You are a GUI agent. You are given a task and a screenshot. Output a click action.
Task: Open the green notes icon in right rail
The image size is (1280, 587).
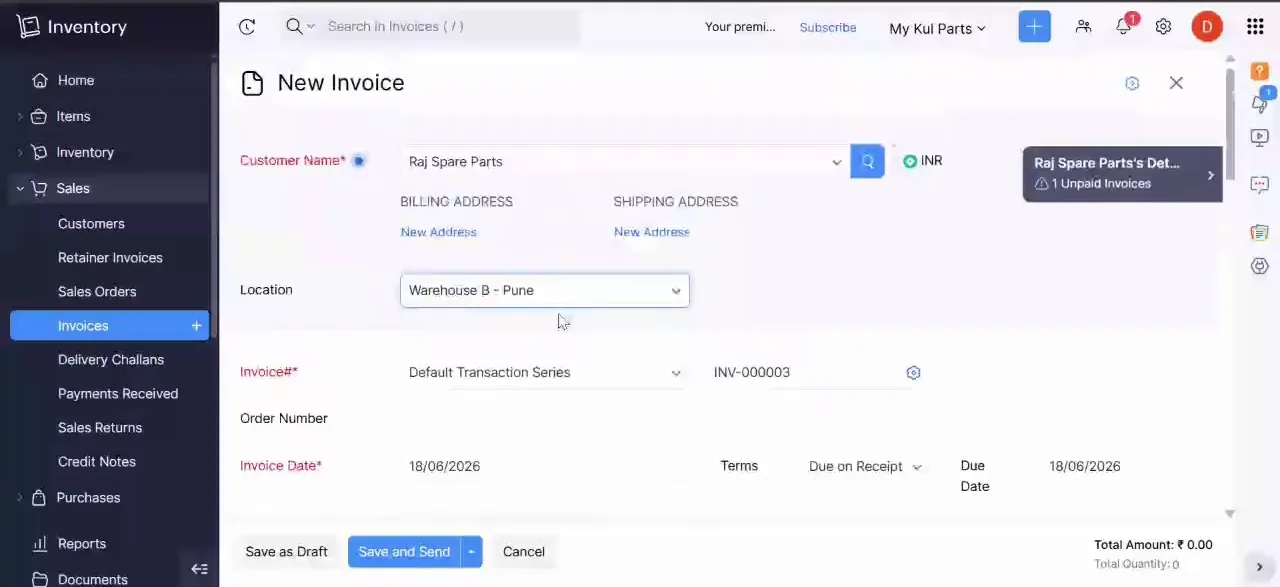(x=1260, y=232)
